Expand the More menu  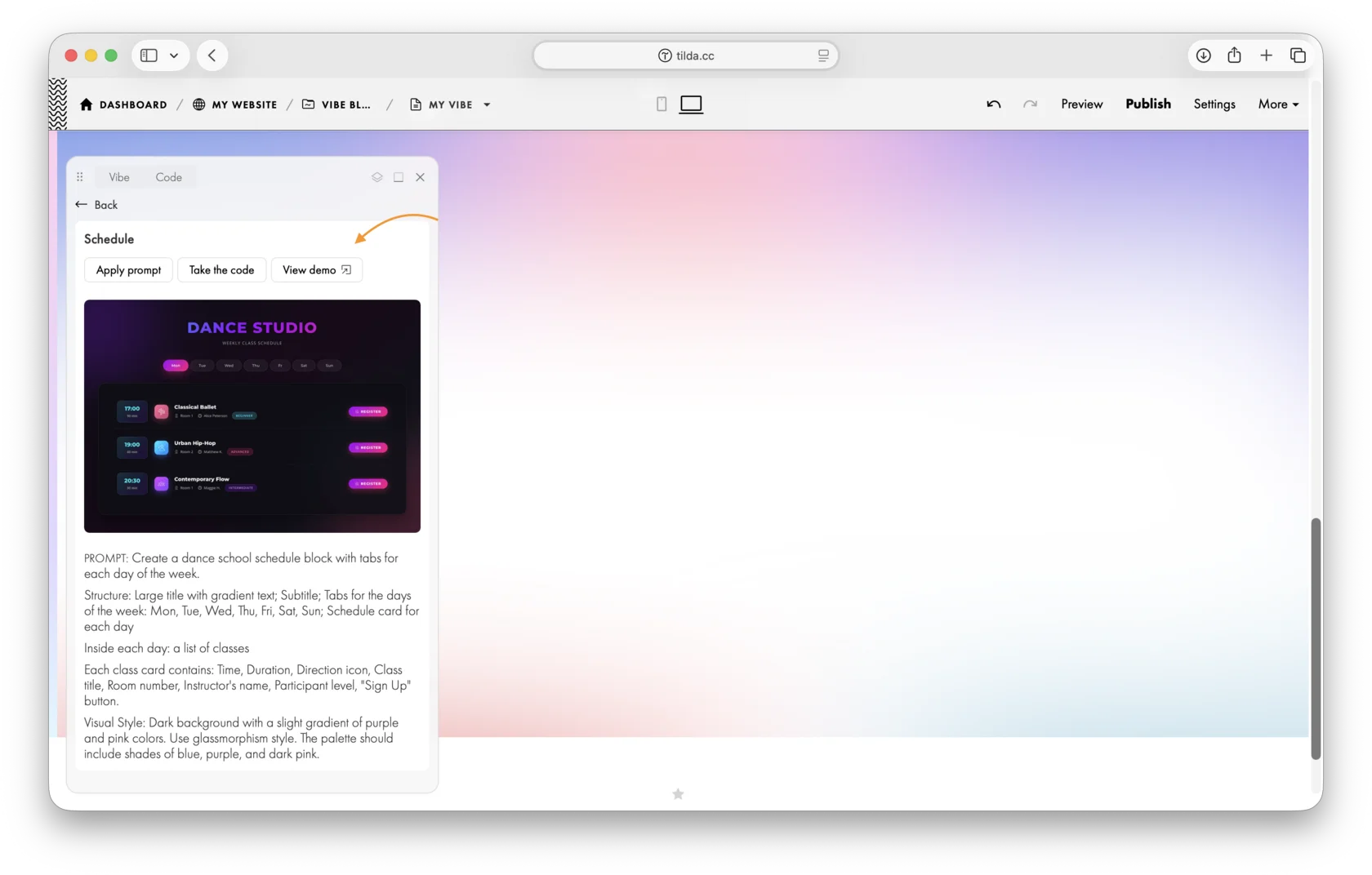pos(1278,104)
